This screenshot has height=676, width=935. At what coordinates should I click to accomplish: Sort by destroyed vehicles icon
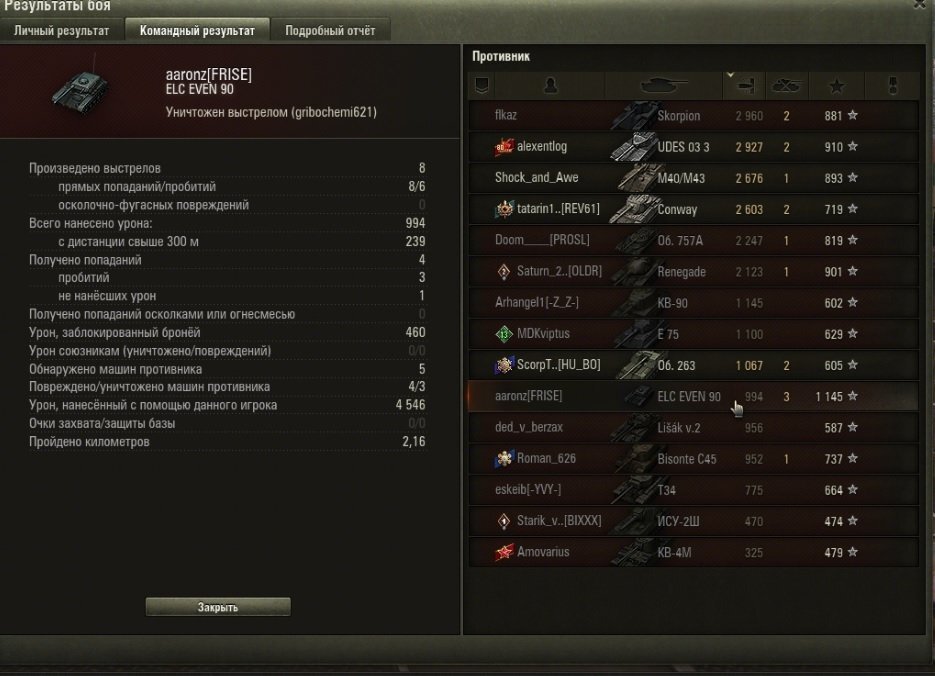(786, 86)
